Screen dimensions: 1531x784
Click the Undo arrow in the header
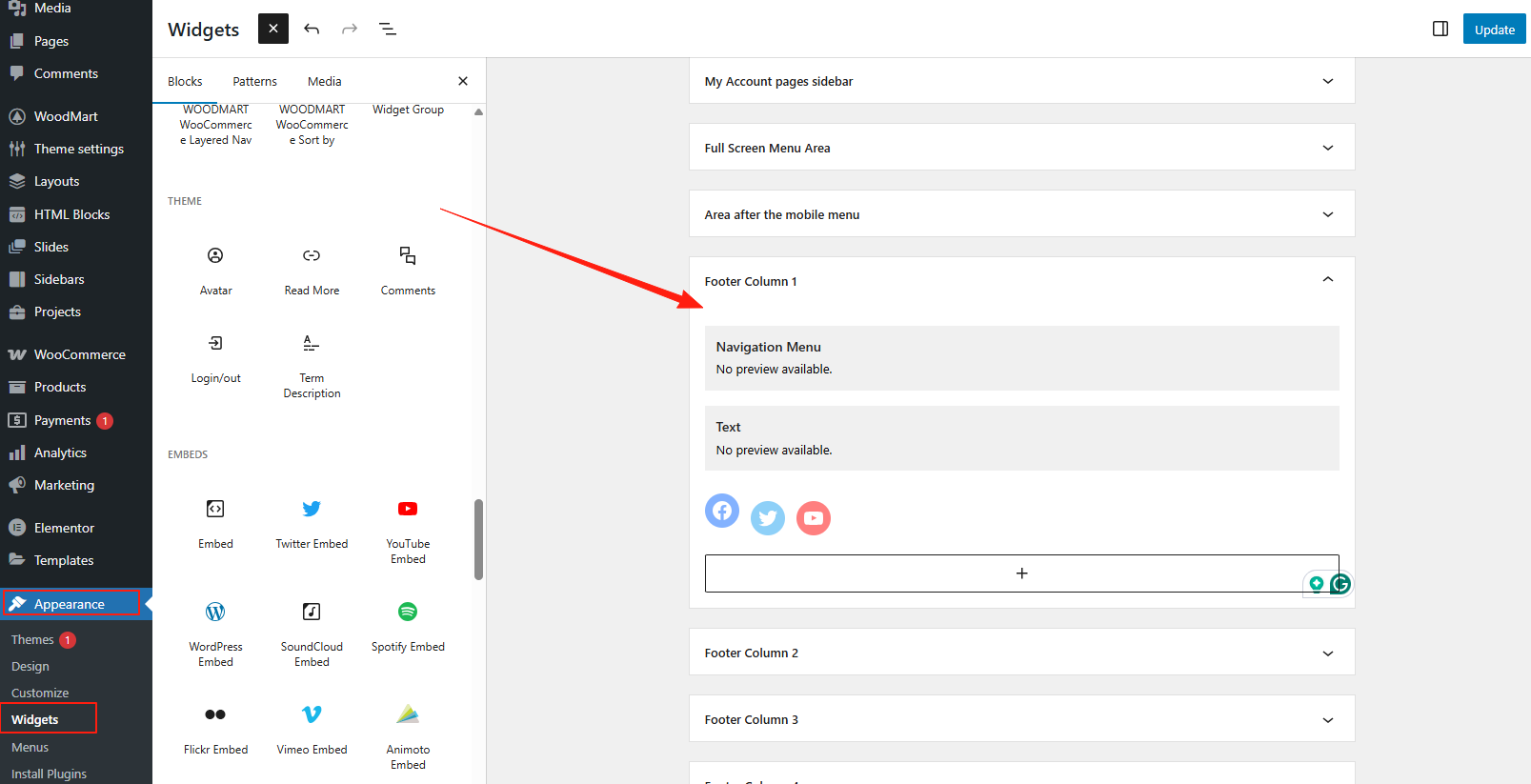point(312,29)
